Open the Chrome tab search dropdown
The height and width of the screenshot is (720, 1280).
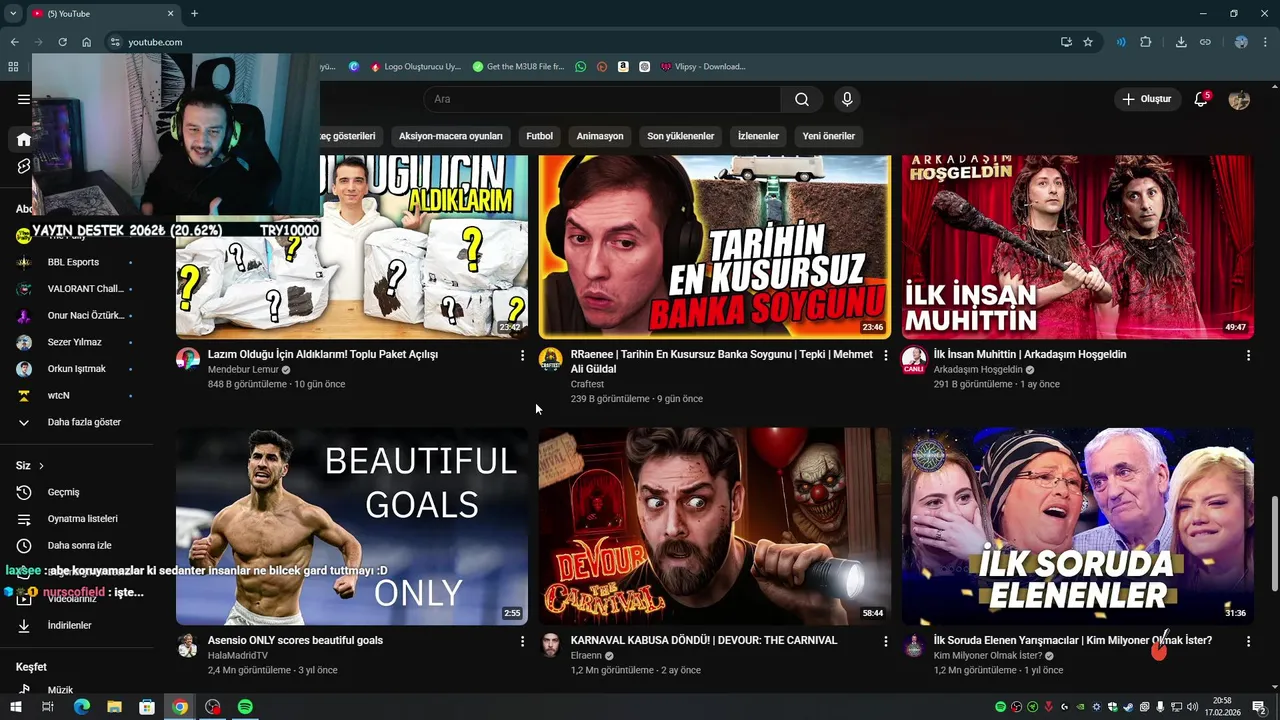pos(13,13)
